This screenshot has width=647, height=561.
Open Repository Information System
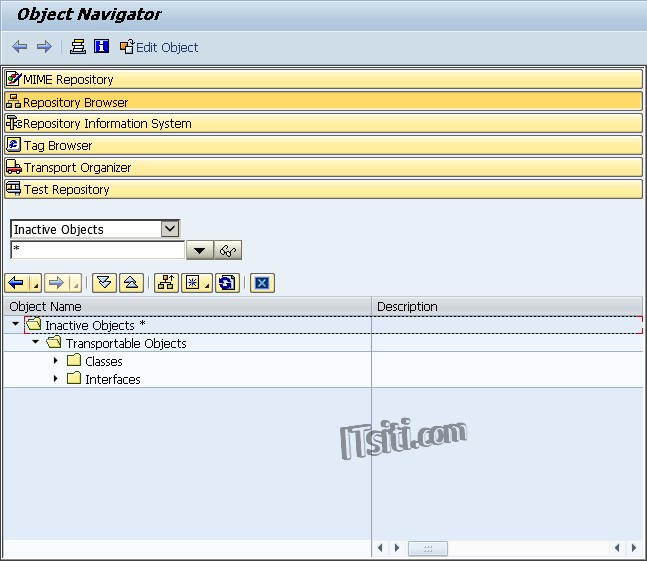pyautogui.click(x=324, y=123)
